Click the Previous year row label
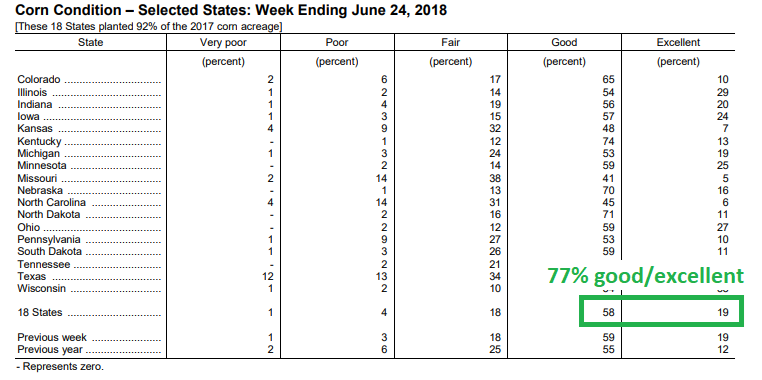Image resolution: width=762 pixels, height=380 pixels. coord(50,349)
